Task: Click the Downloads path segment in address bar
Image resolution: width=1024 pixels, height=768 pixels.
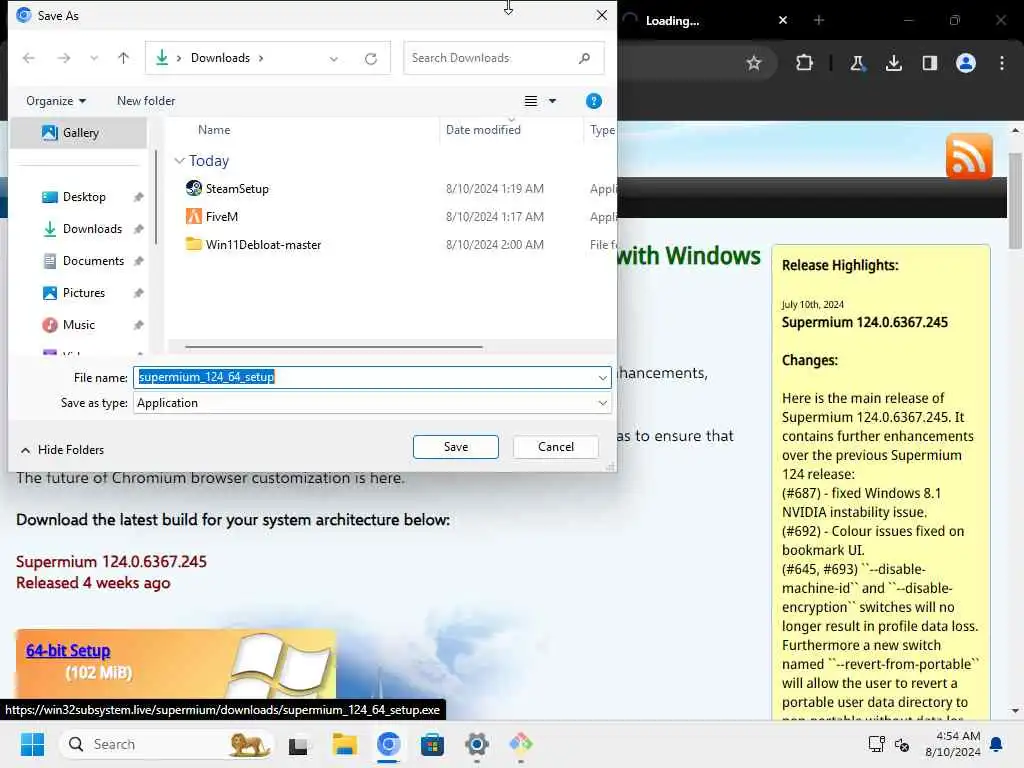Action: pyautogui.click(x=220, y=58)
